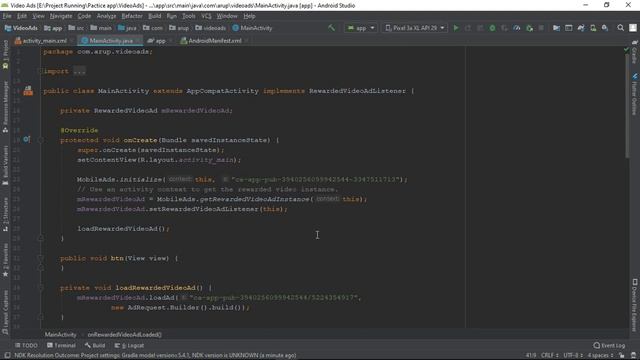Click the user avatar icon in toolbar

(x=633, y=28)
